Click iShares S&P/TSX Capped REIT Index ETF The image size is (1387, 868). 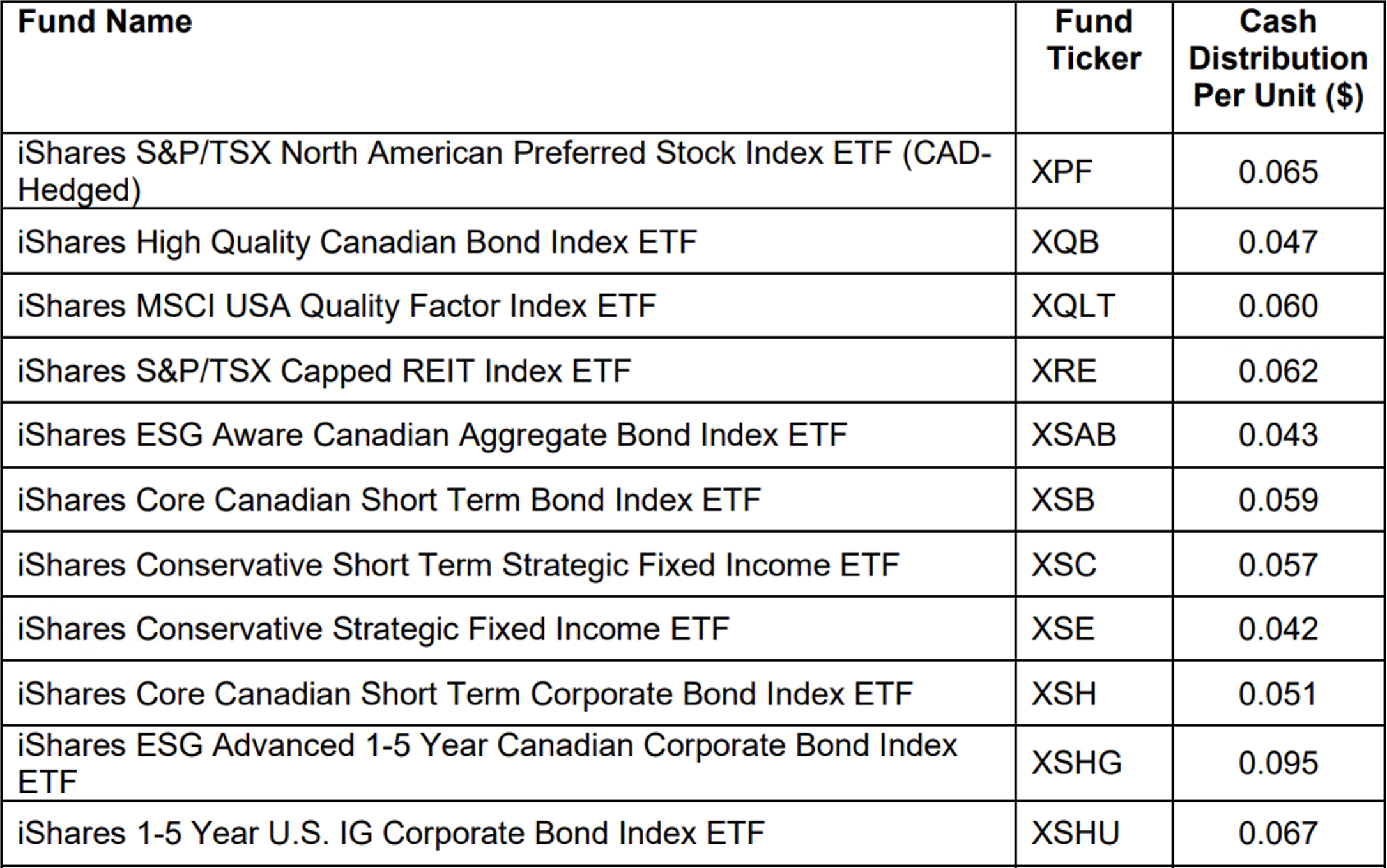point(324,371)
